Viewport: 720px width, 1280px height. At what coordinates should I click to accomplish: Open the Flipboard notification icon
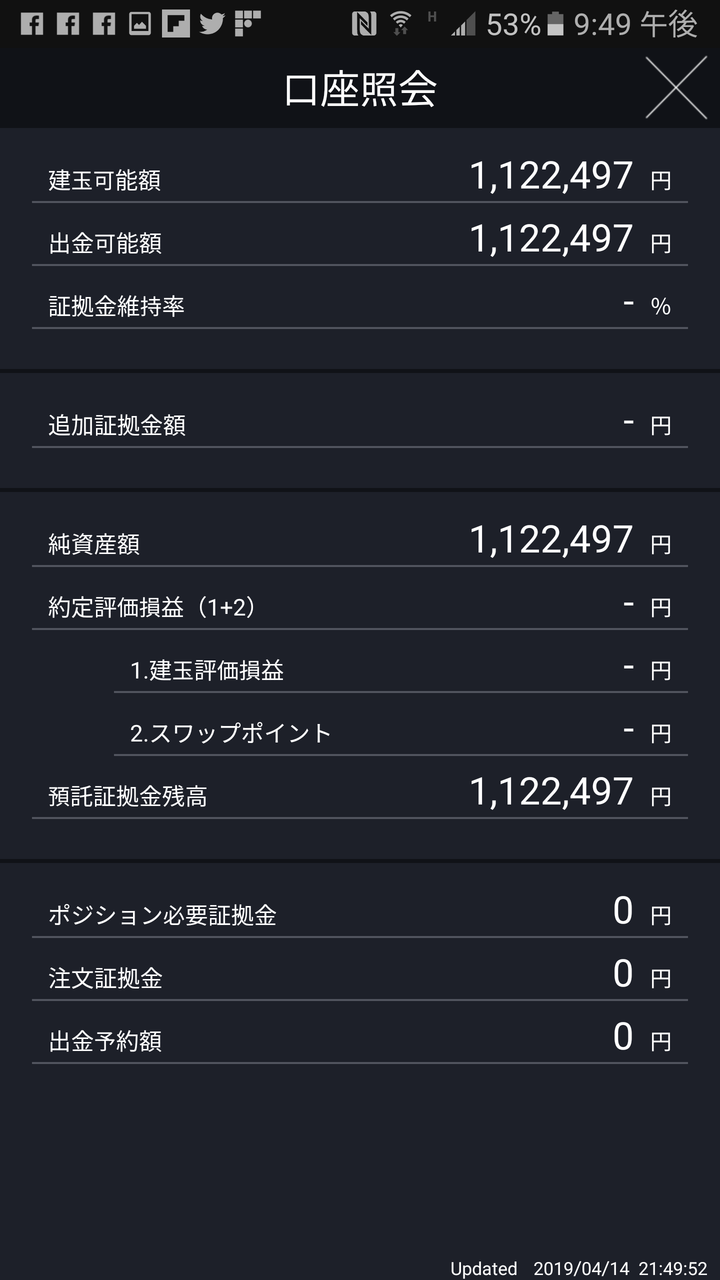click(x=176, y=23)
